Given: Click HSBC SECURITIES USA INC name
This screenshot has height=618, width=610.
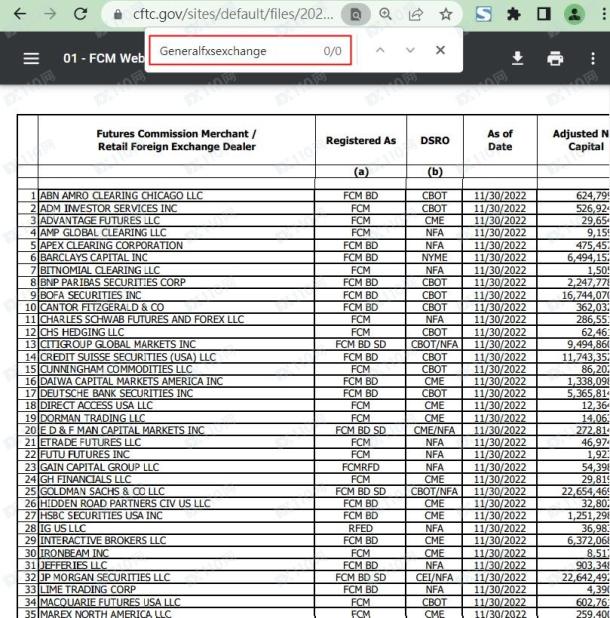Looking at the screenshot, I should coord(101,516).
